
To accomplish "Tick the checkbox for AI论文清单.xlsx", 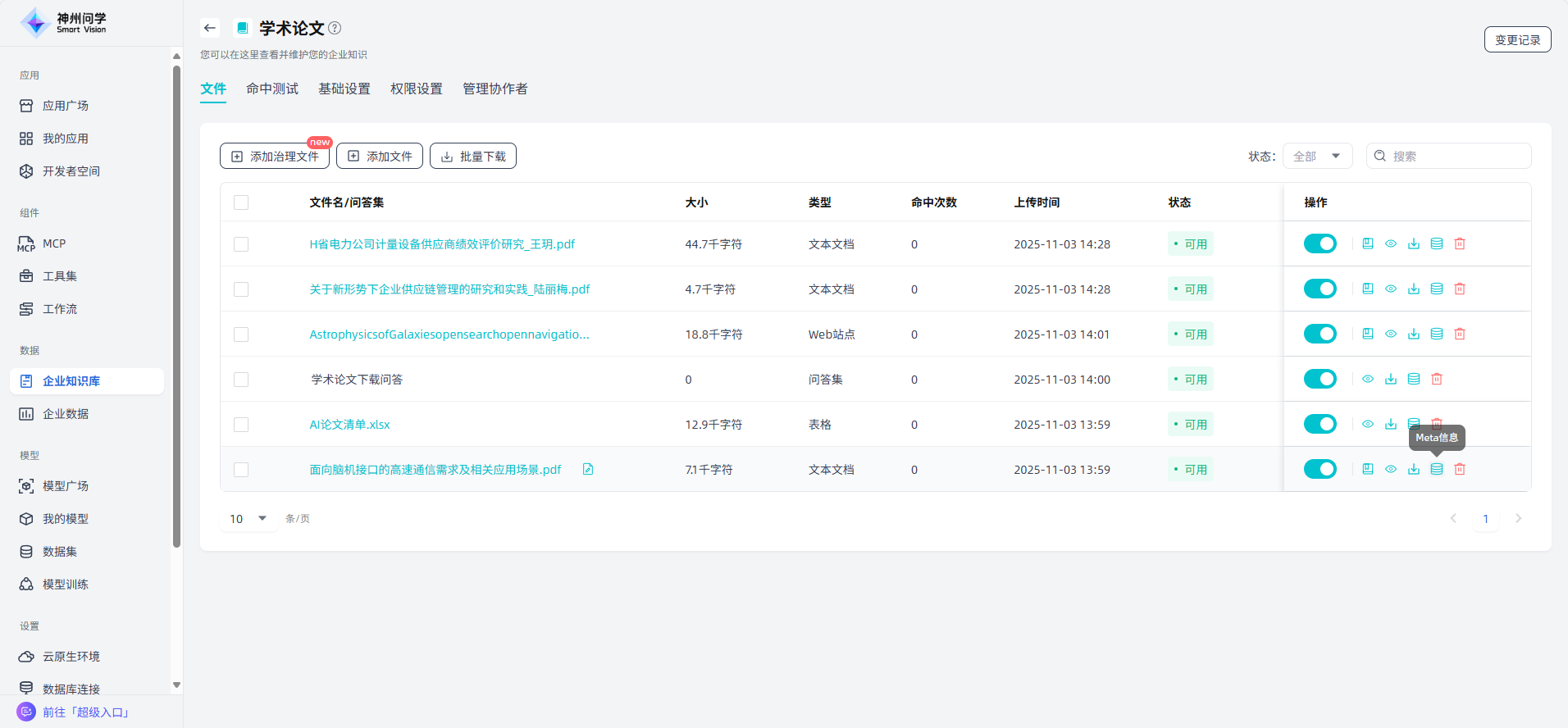I will 241,425.
